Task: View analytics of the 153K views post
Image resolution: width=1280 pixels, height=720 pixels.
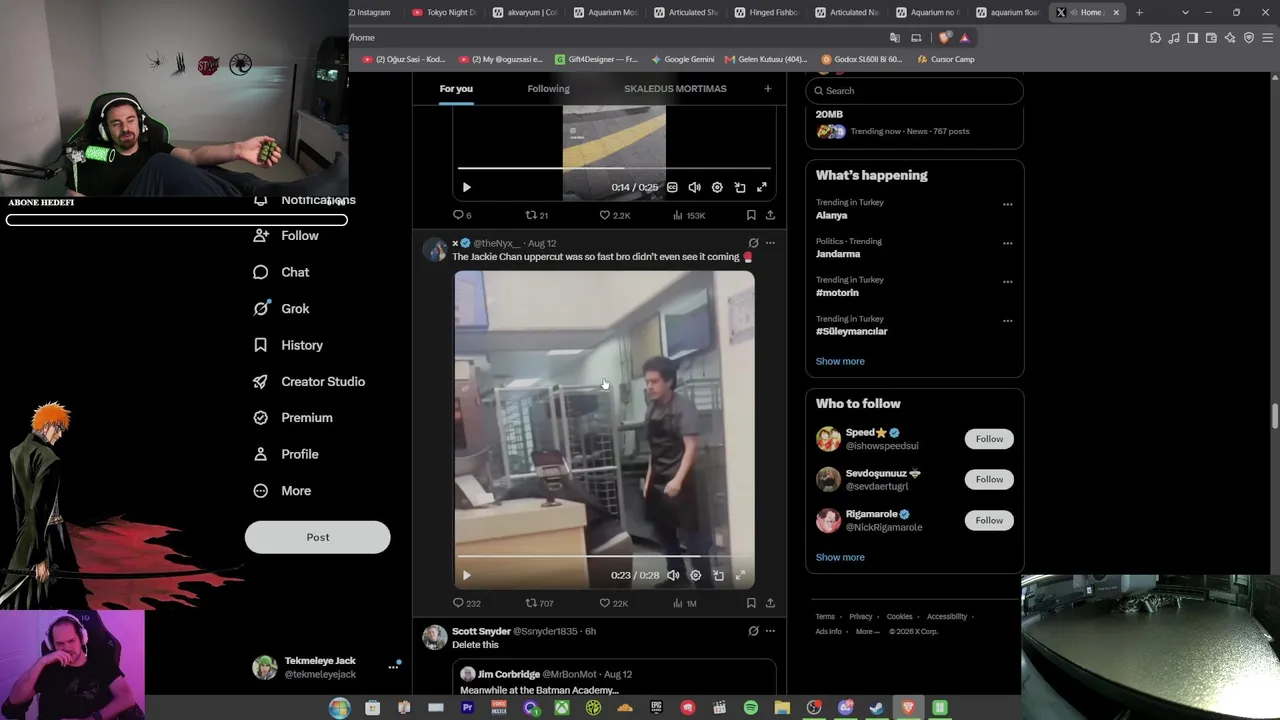Action: click(x=689, y=215)
